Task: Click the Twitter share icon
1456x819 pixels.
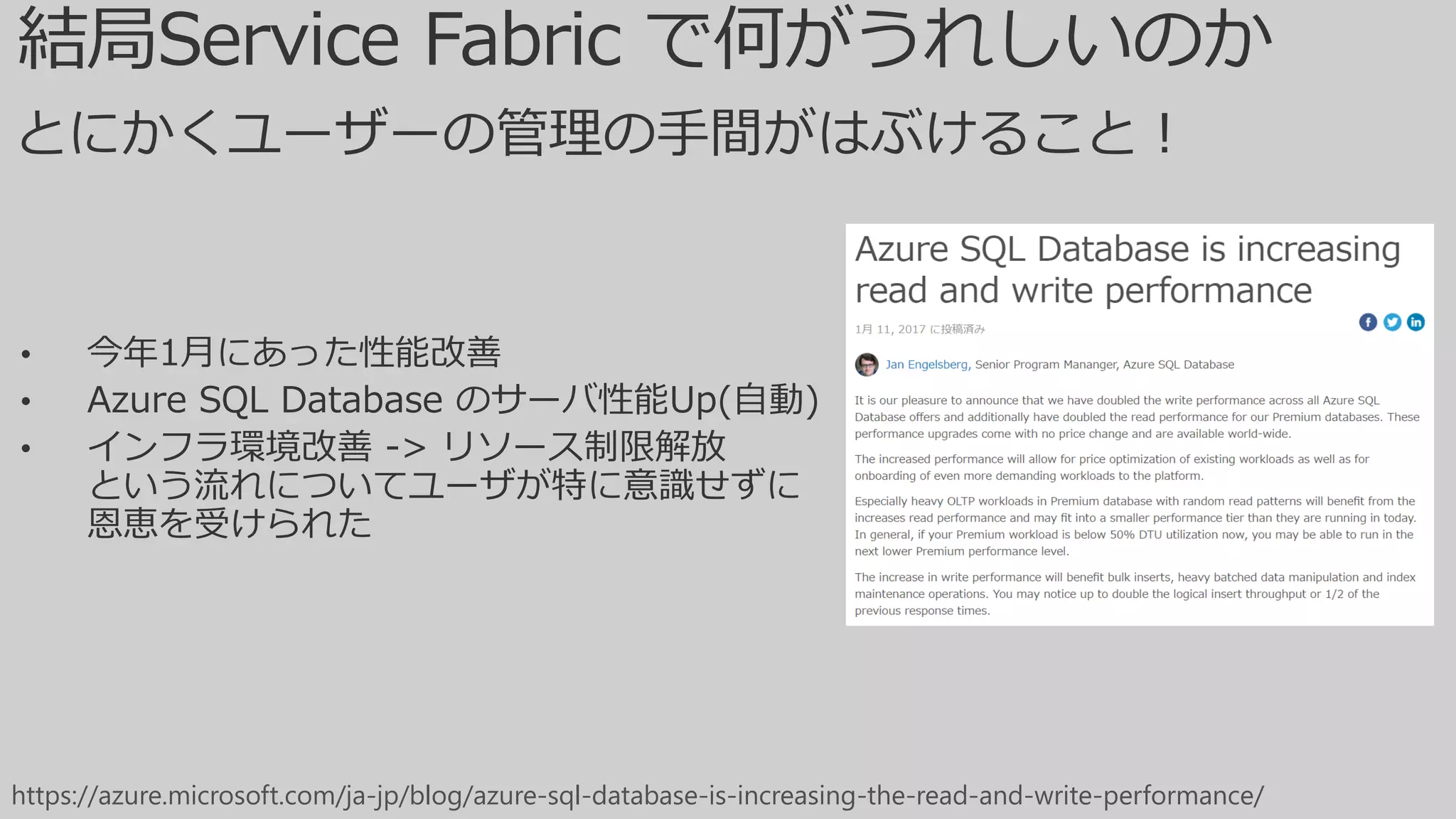Action: click(1392, 322)
